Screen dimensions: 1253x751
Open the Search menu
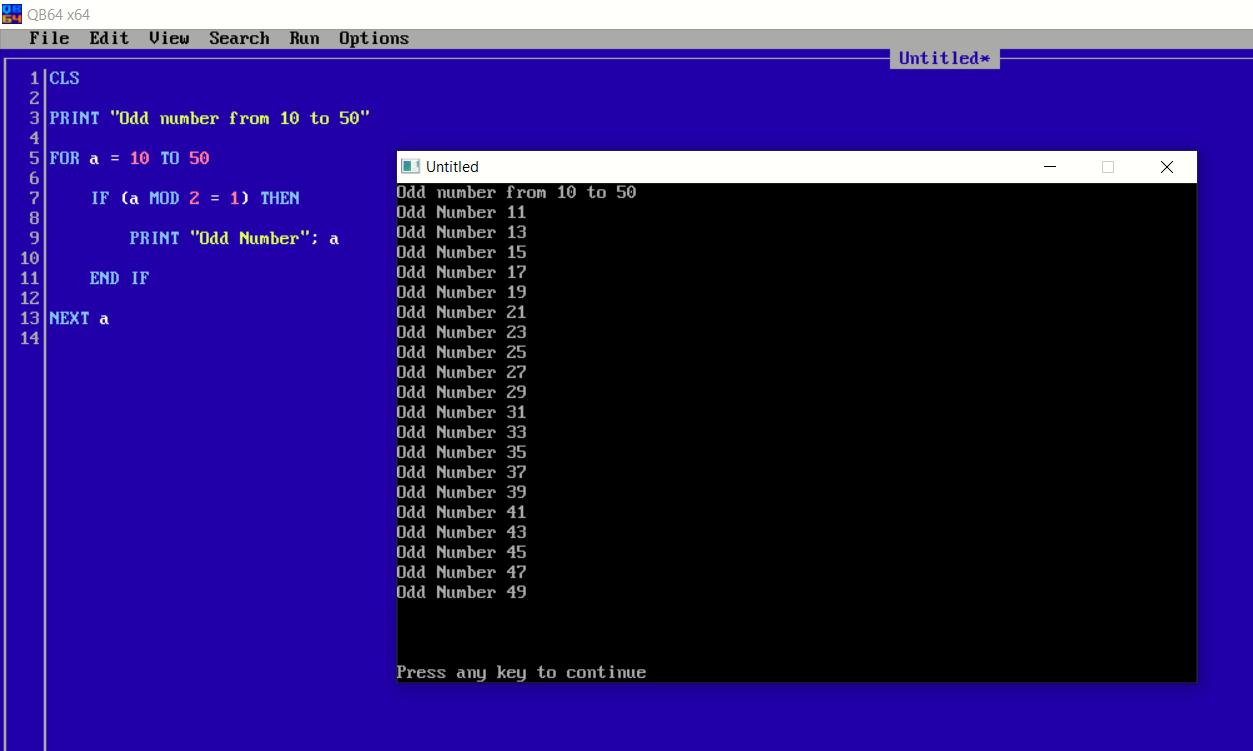tap(239, 38)
